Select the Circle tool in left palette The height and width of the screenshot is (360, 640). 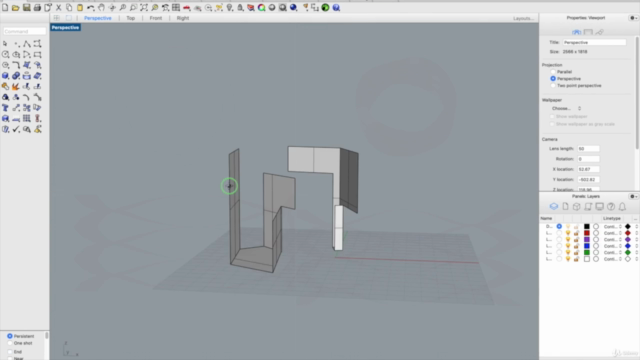pyautogui.click(x=5, y=54)
